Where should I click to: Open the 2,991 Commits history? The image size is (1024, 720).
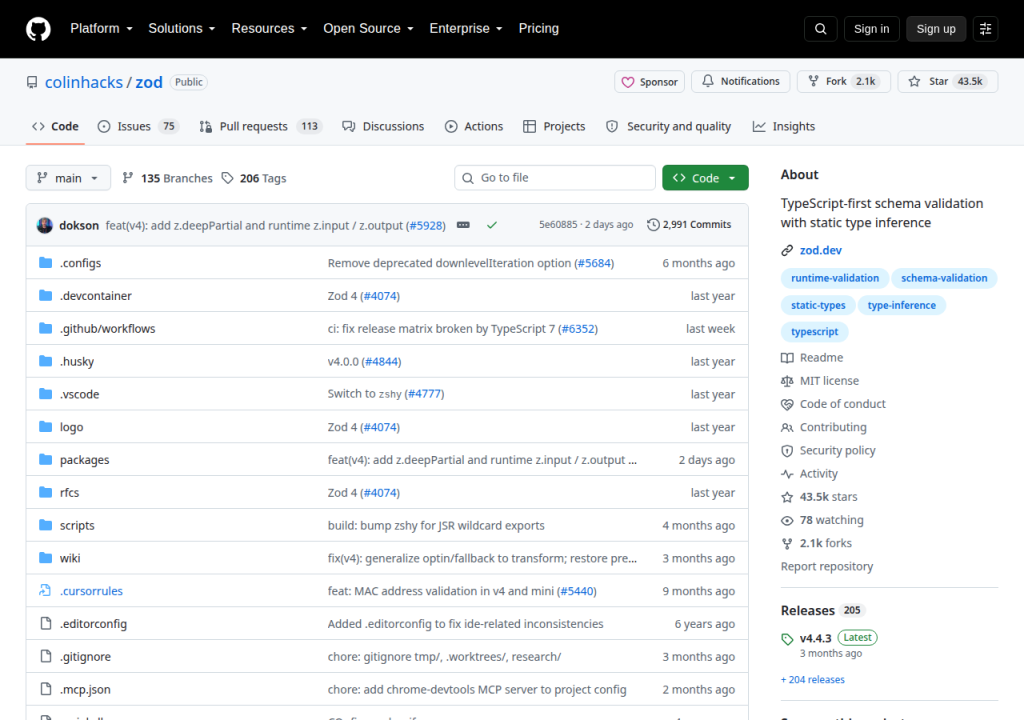click(x=689, y=224)
